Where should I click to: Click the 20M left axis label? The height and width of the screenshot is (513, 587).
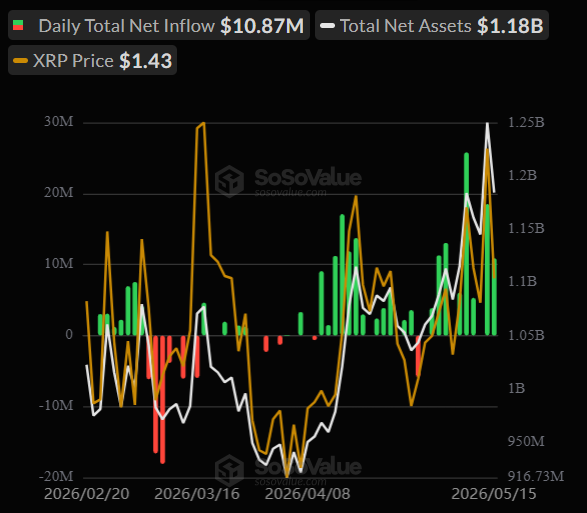click(59, 192)
